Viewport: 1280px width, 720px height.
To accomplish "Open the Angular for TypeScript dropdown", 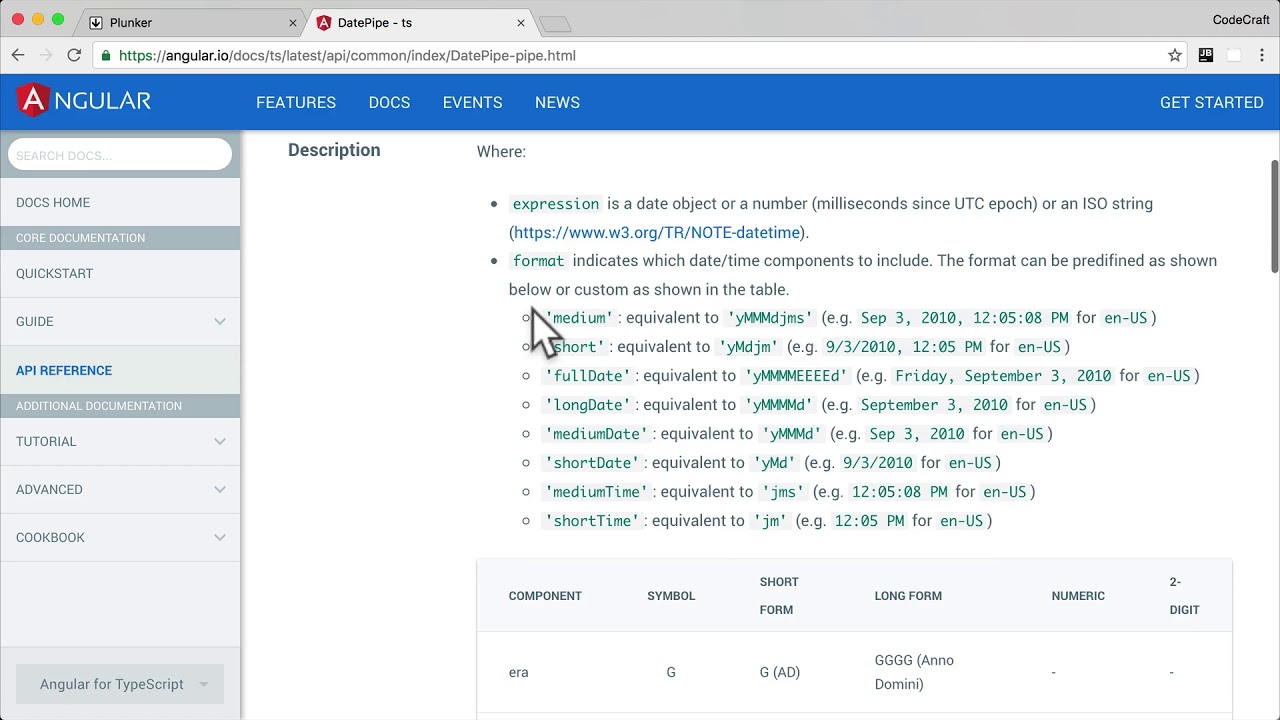I will tap(120, 684).
